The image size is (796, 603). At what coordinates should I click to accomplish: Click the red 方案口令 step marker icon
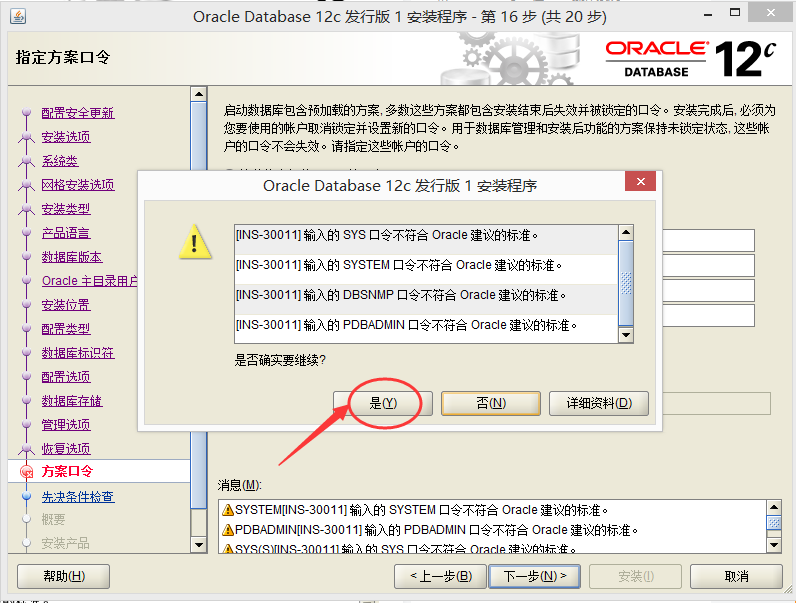pos(26,472)
